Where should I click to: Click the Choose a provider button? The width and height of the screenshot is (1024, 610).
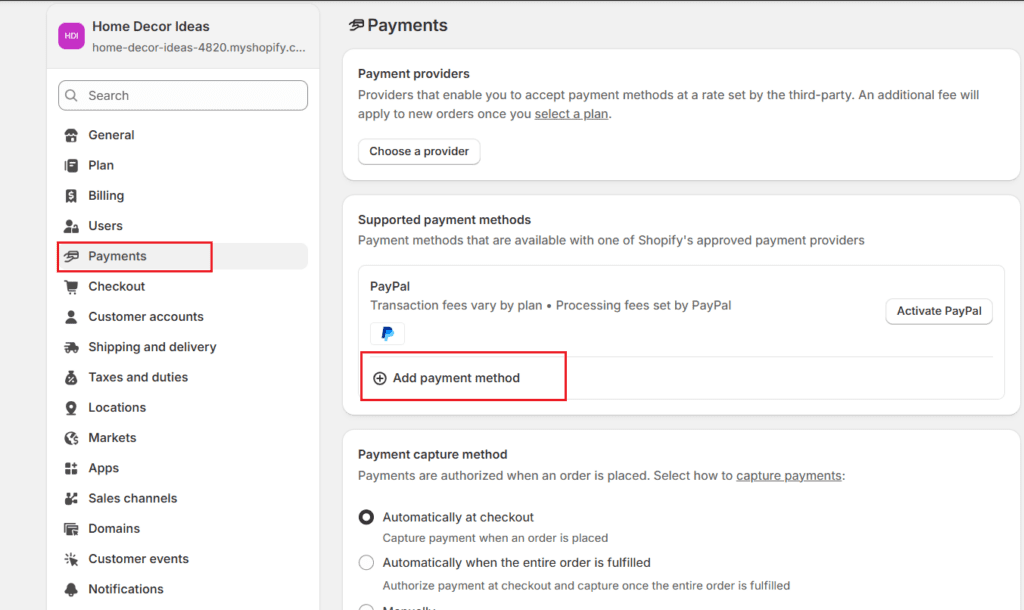click(419, 151)
